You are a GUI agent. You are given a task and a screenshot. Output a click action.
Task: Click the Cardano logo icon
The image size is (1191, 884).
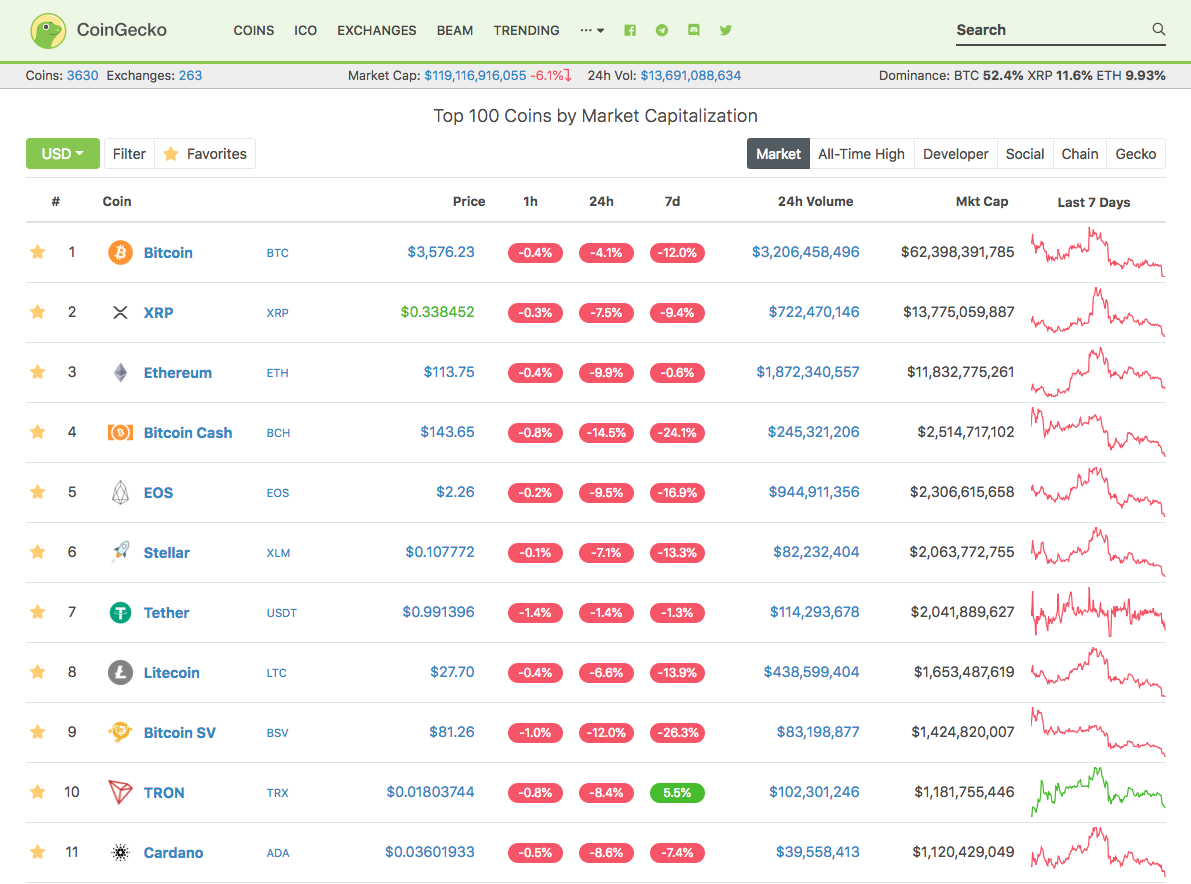(120, 852)
